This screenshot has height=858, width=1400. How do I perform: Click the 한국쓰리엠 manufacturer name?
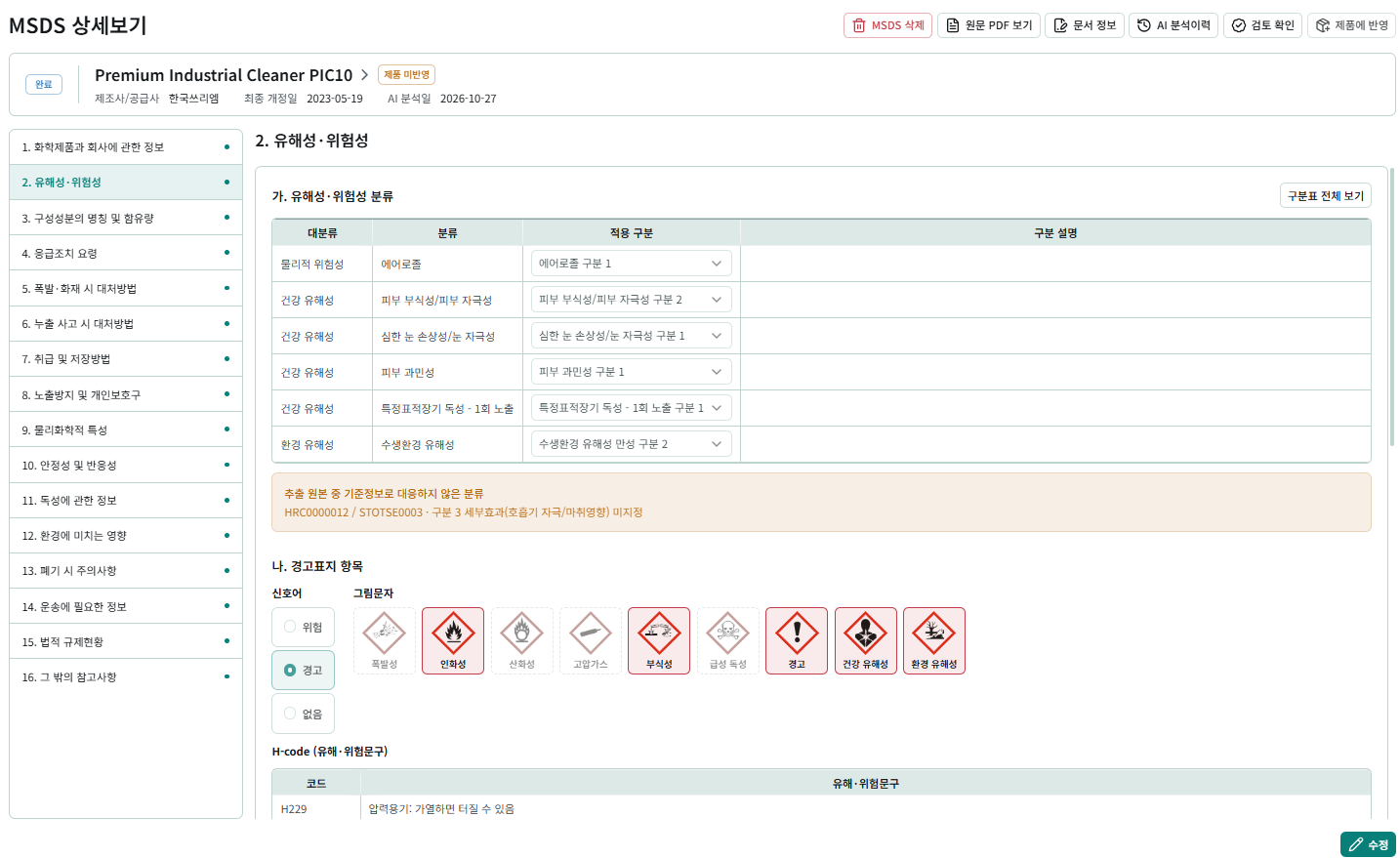193,99
